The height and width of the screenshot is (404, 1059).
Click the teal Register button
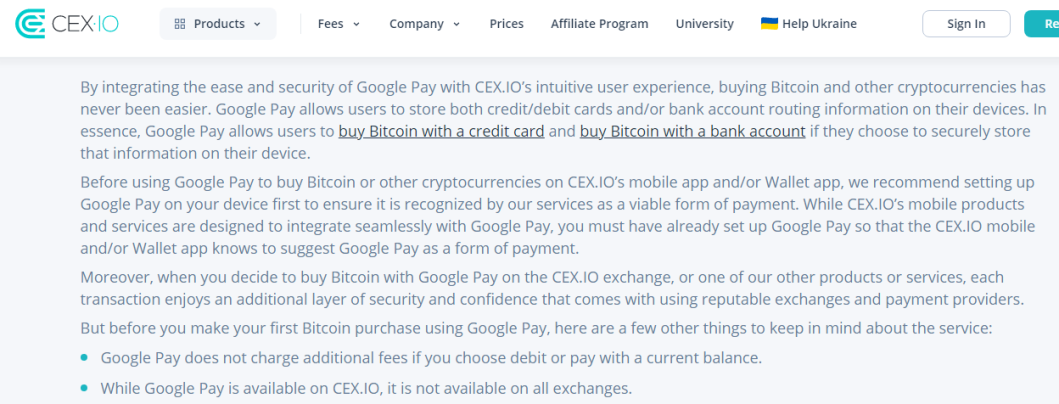1042,24
